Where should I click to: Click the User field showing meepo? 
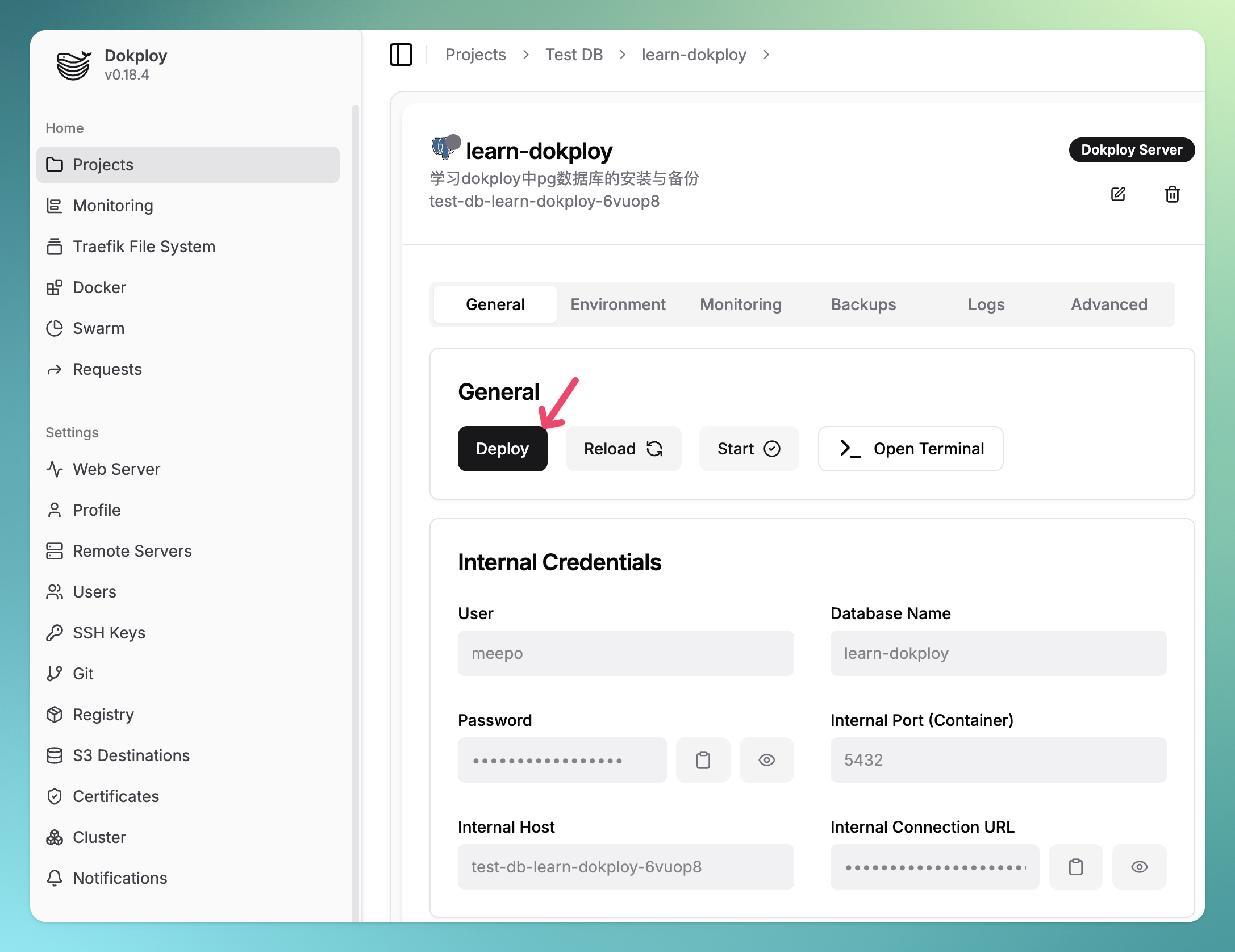click(626, 653)
